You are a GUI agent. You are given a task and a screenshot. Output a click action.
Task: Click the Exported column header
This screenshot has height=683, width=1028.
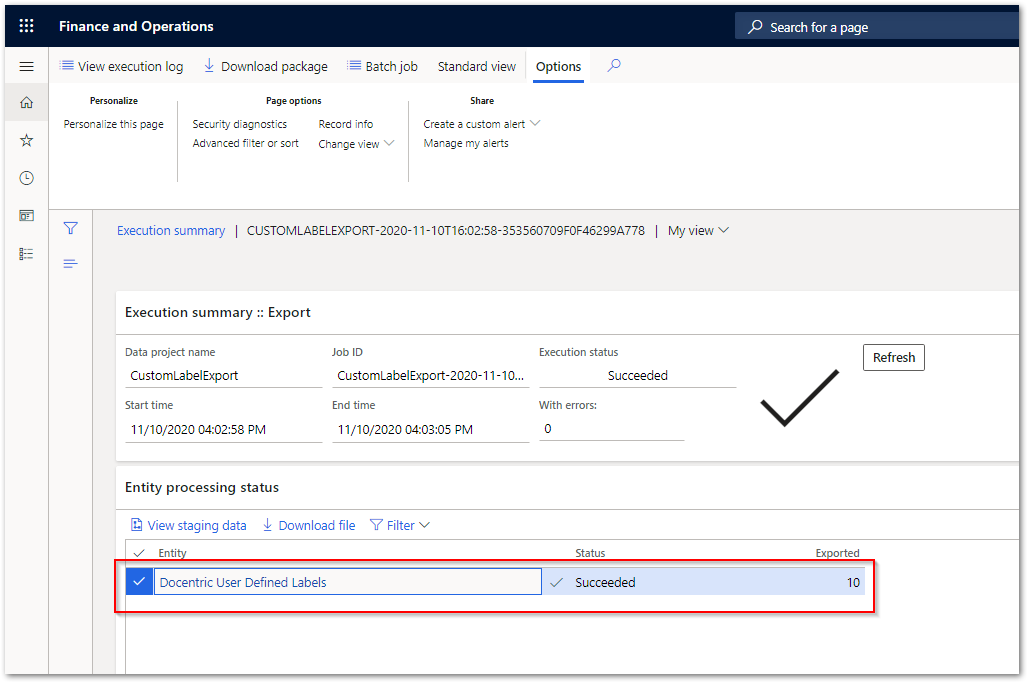[837, 553]
